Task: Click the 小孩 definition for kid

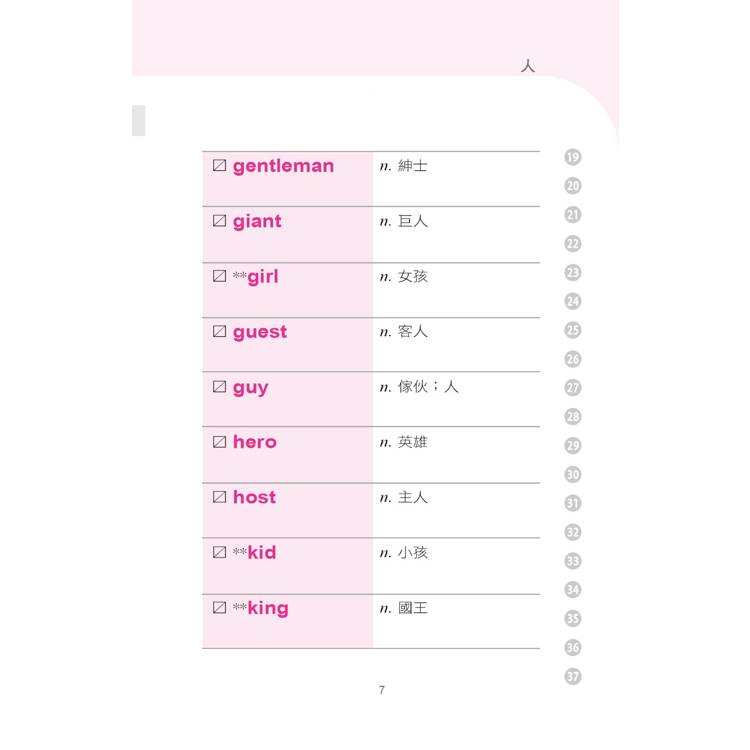Action: pos(413,552)
